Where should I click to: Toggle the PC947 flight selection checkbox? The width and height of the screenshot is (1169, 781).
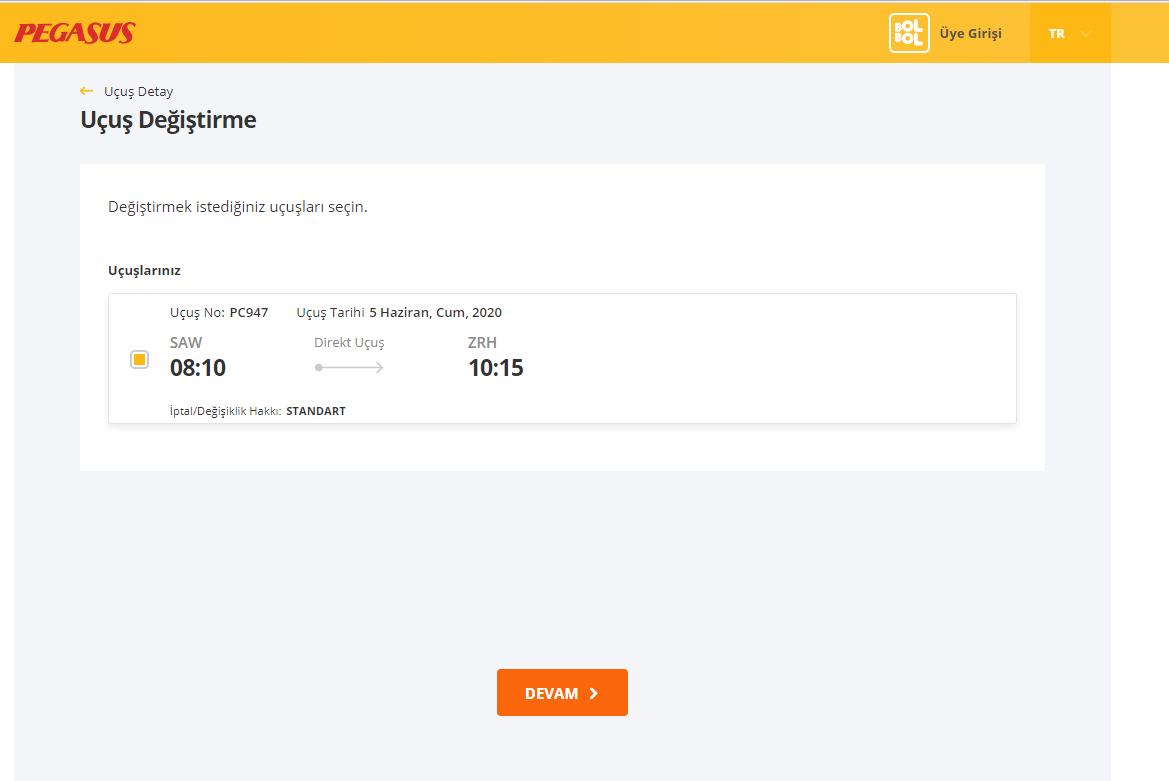coord(140,359)
